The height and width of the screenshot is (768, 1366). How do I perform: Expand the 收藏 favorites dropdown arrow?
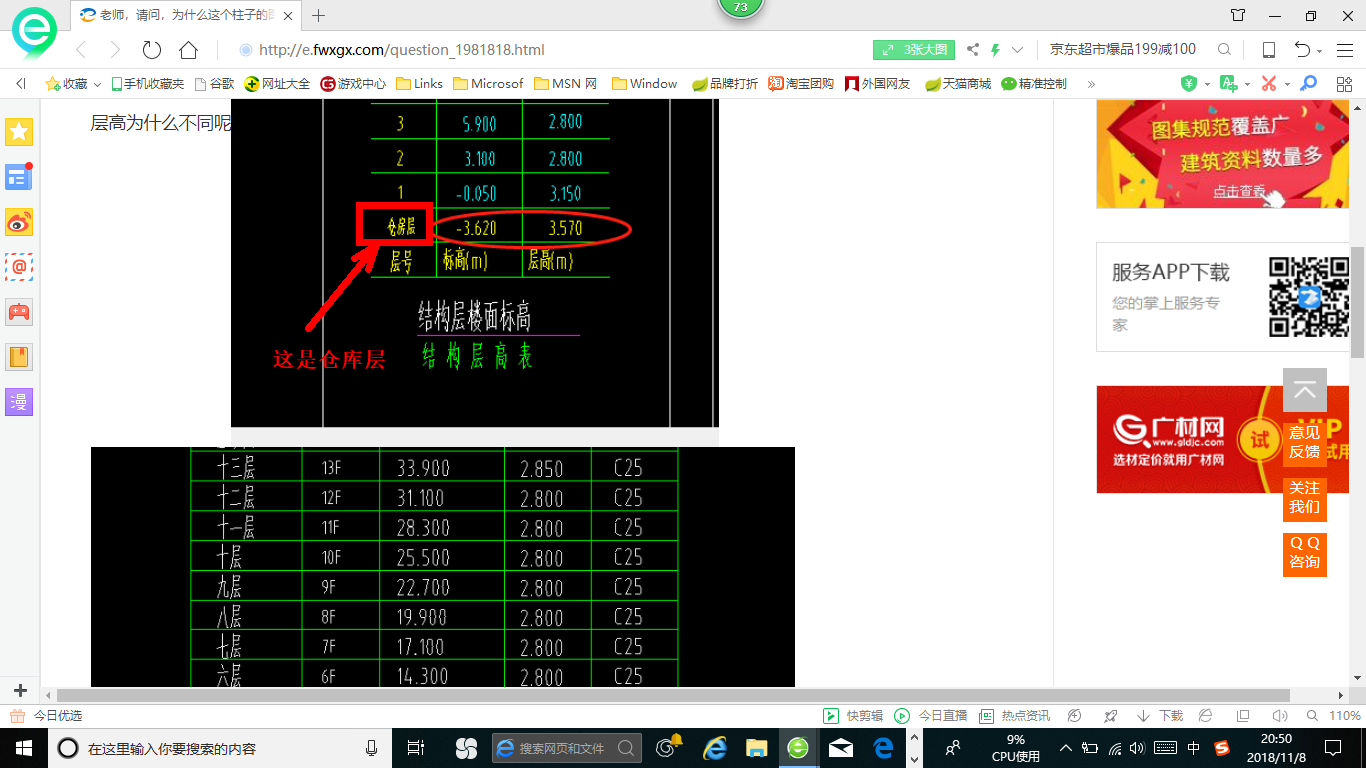(x=97, y=85)
